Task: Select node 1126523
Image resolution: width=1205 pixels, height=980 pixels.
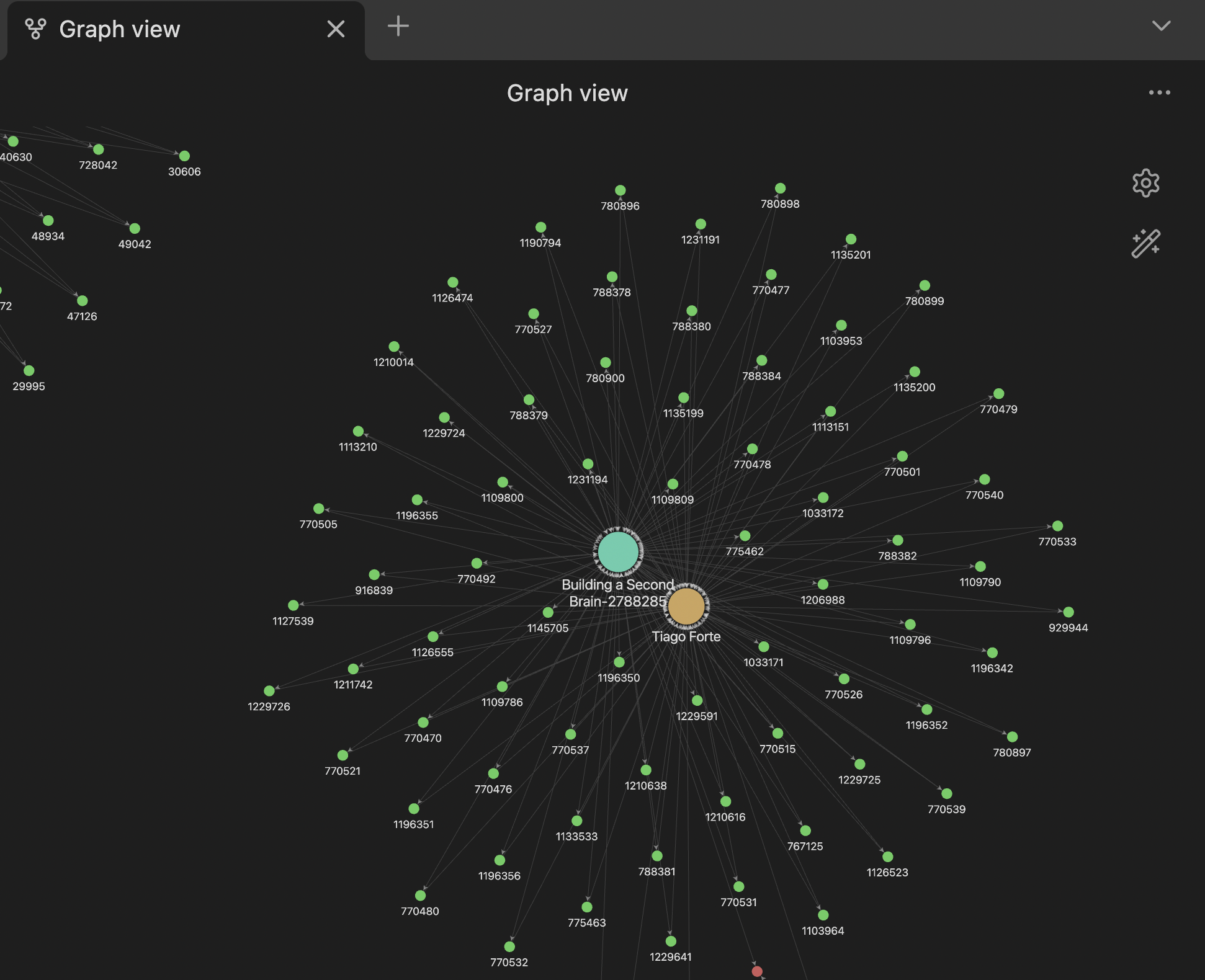Action: click(887, 857)
